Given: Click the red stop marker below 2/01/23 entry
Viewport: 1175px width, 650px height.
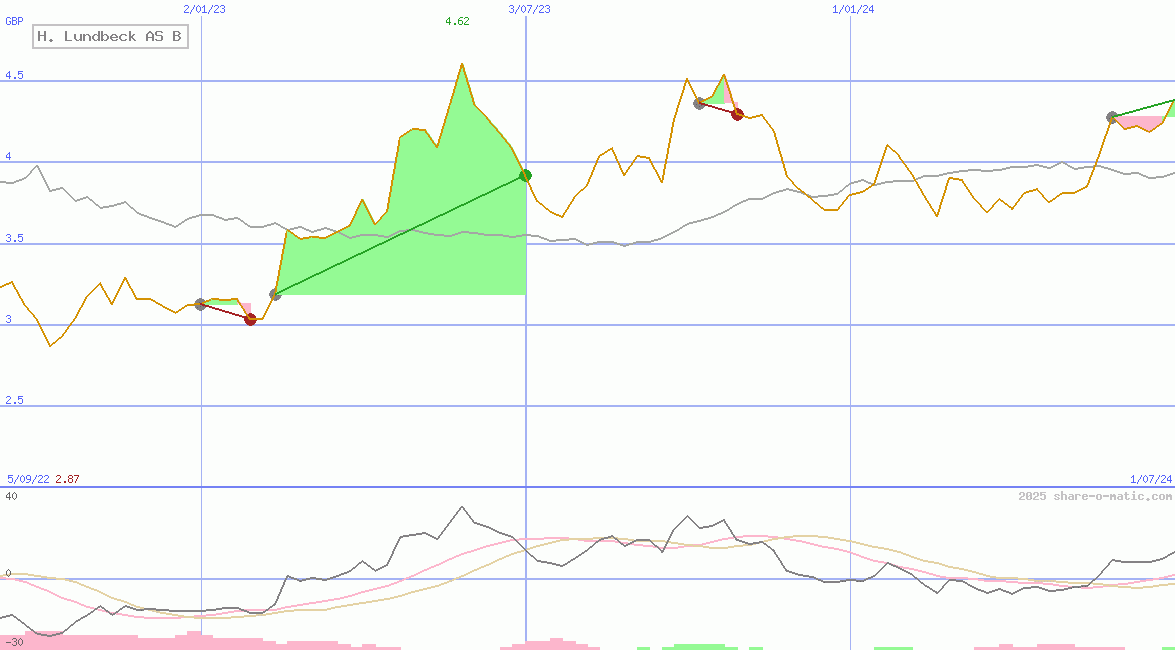Looking at the screenshot, I should point(250,319).
